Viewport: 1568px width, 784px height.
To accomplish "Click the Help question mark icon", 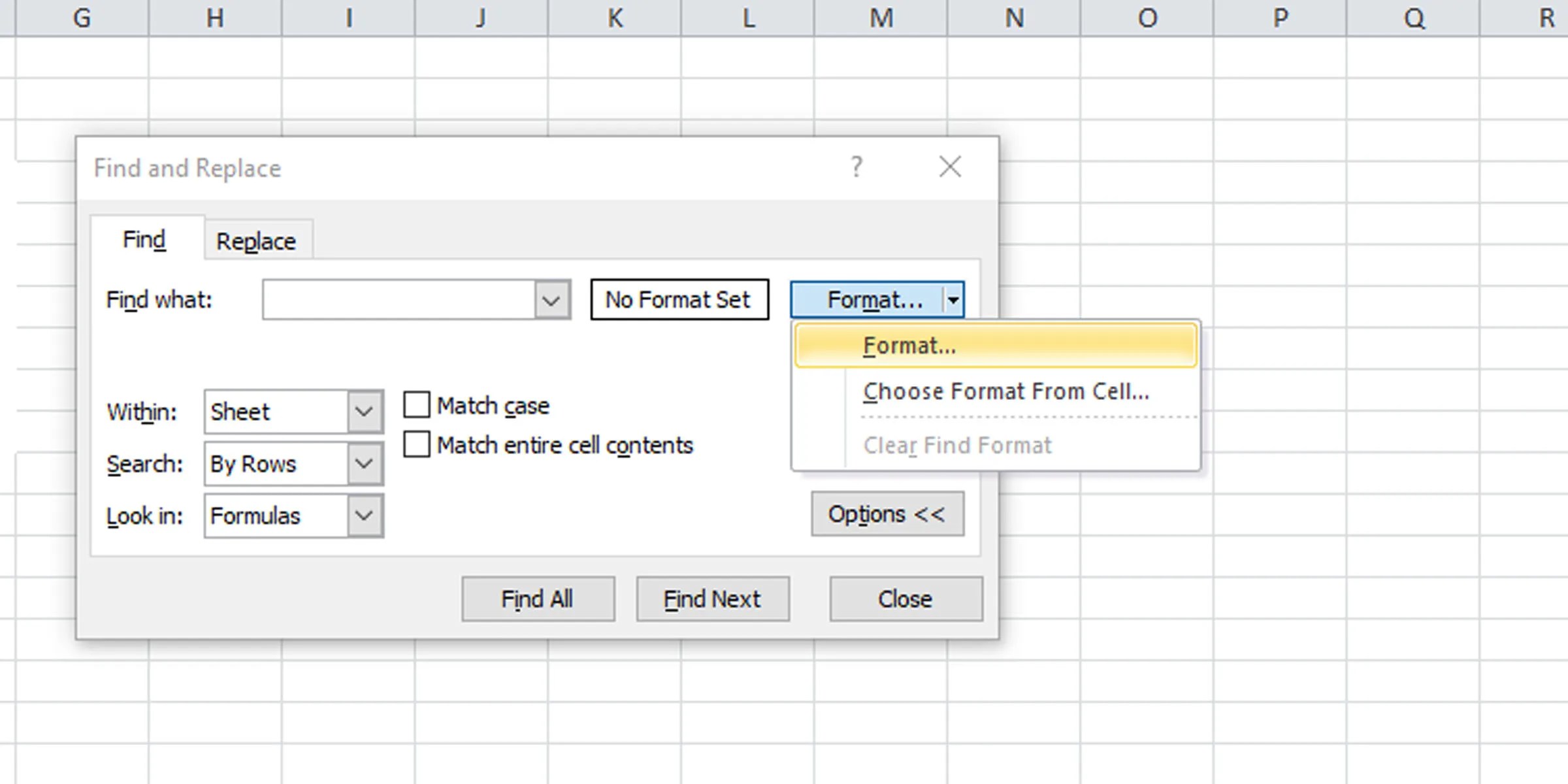I will click(856, 167).
